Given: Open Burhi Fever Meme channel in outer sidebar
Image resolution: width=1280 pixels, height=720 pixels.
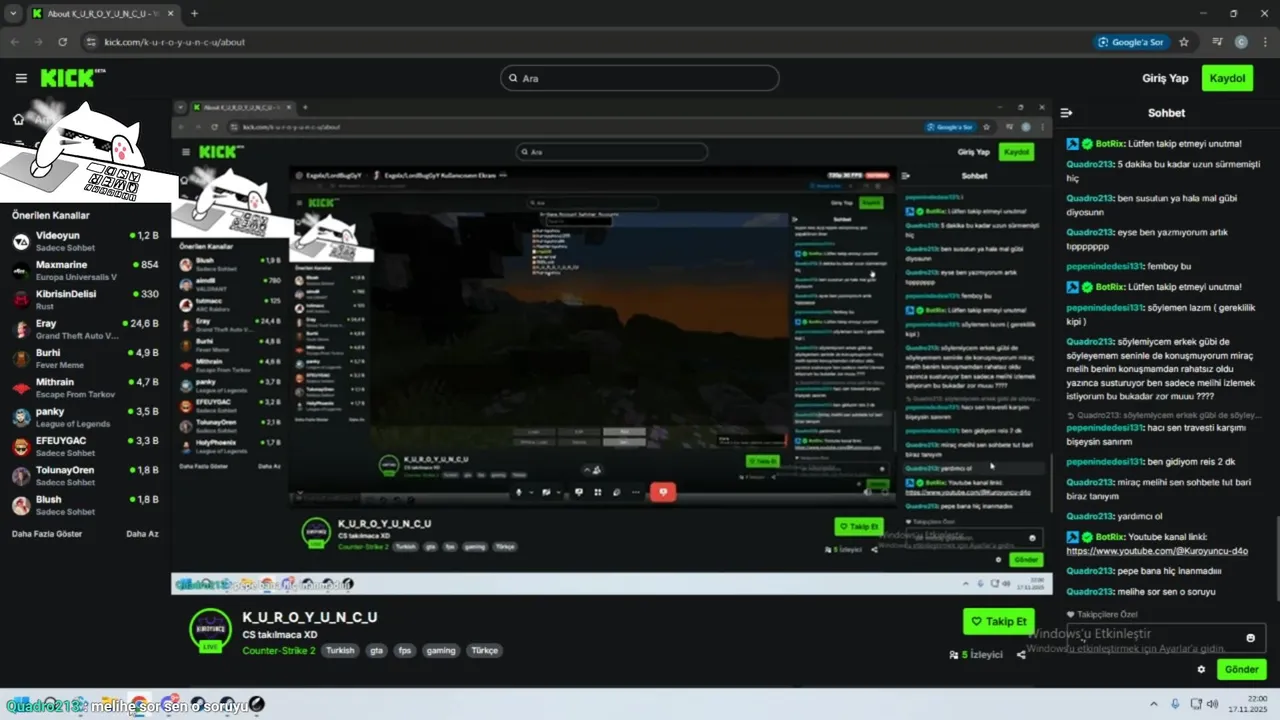Looking at the screenshot, I should [85, 358].
